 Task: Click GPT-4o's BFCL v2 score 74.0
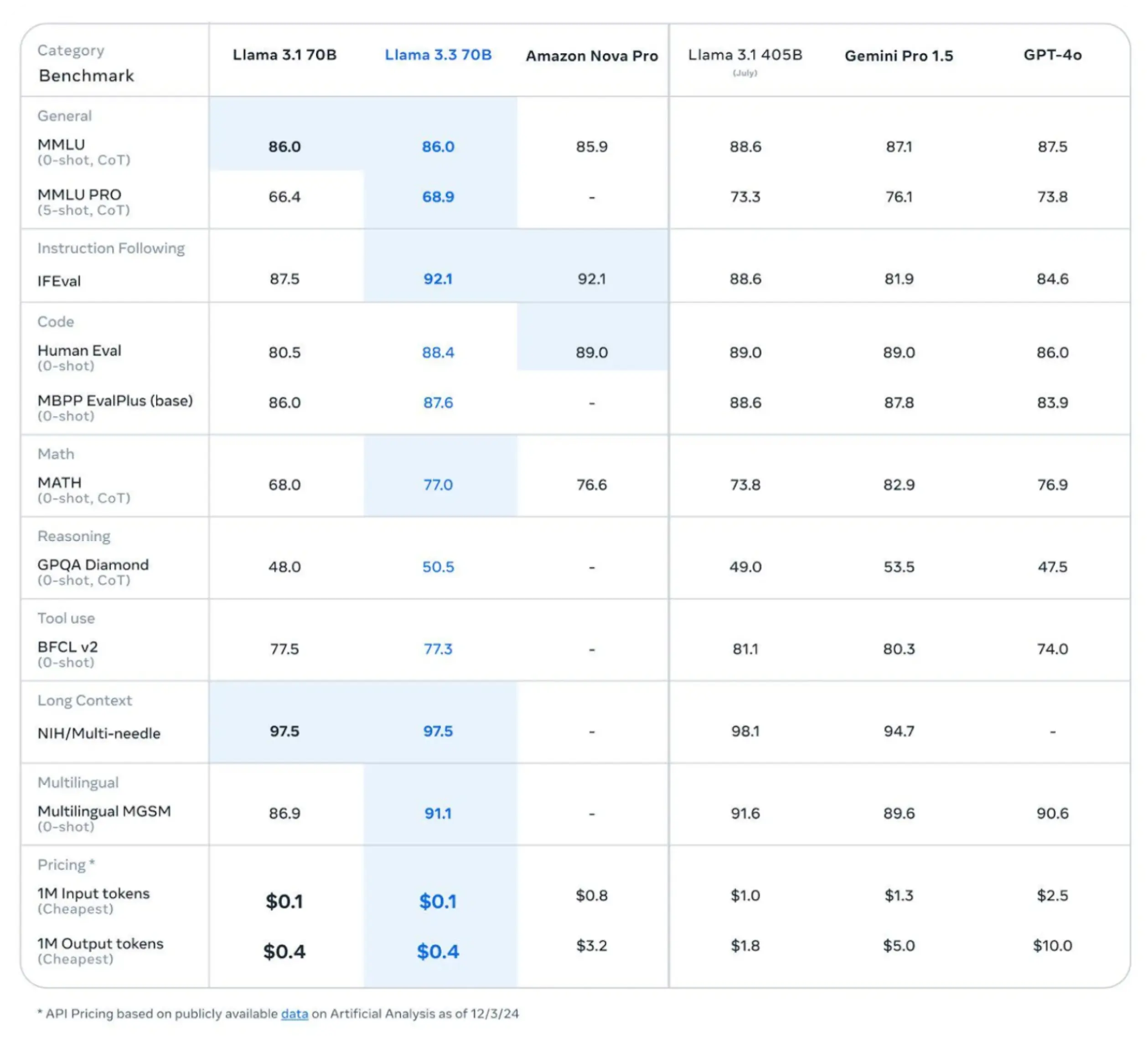[x=1052, y=649]
